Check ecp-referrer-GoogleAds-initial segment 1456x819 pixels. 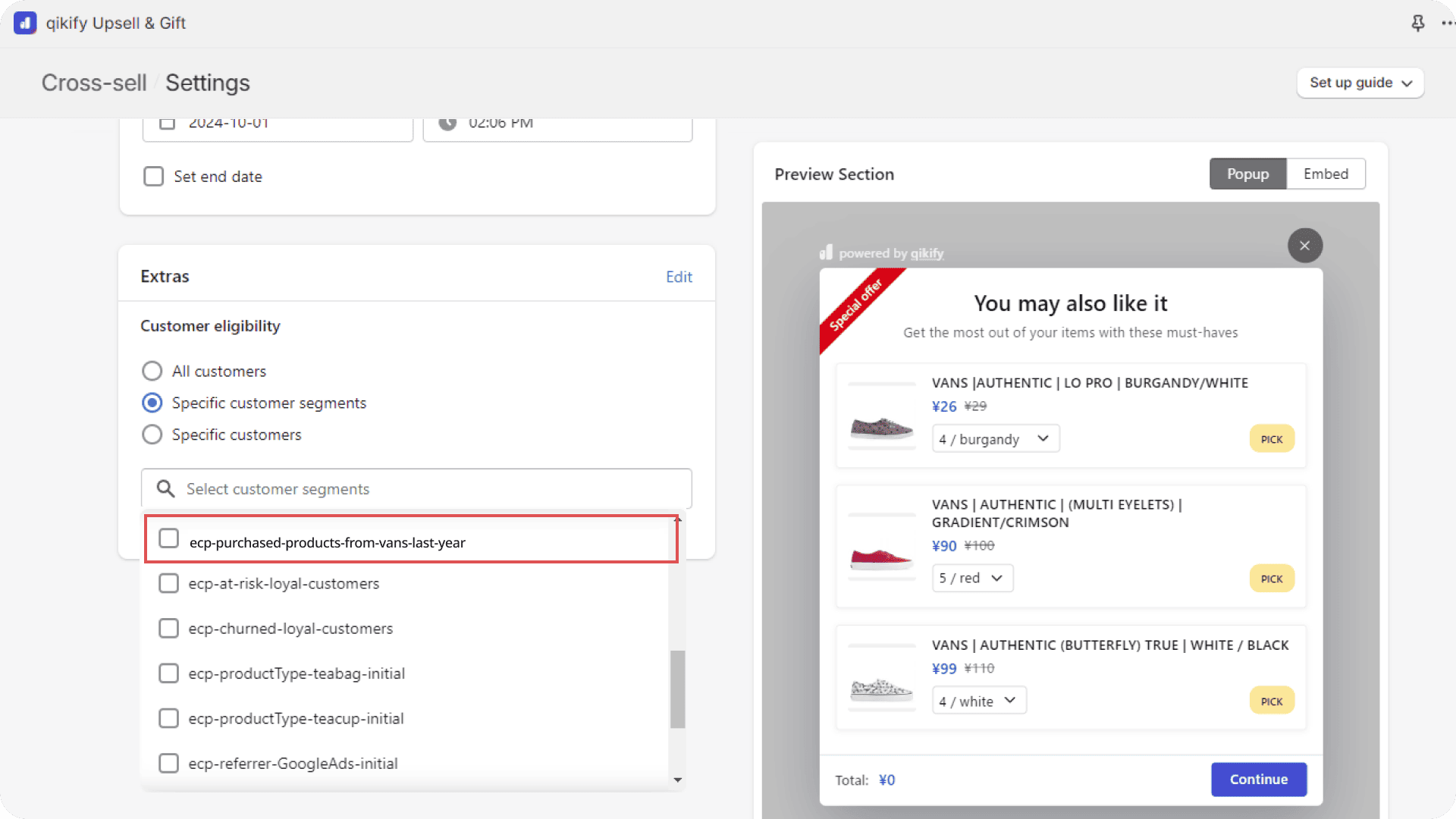pos(168,763)
